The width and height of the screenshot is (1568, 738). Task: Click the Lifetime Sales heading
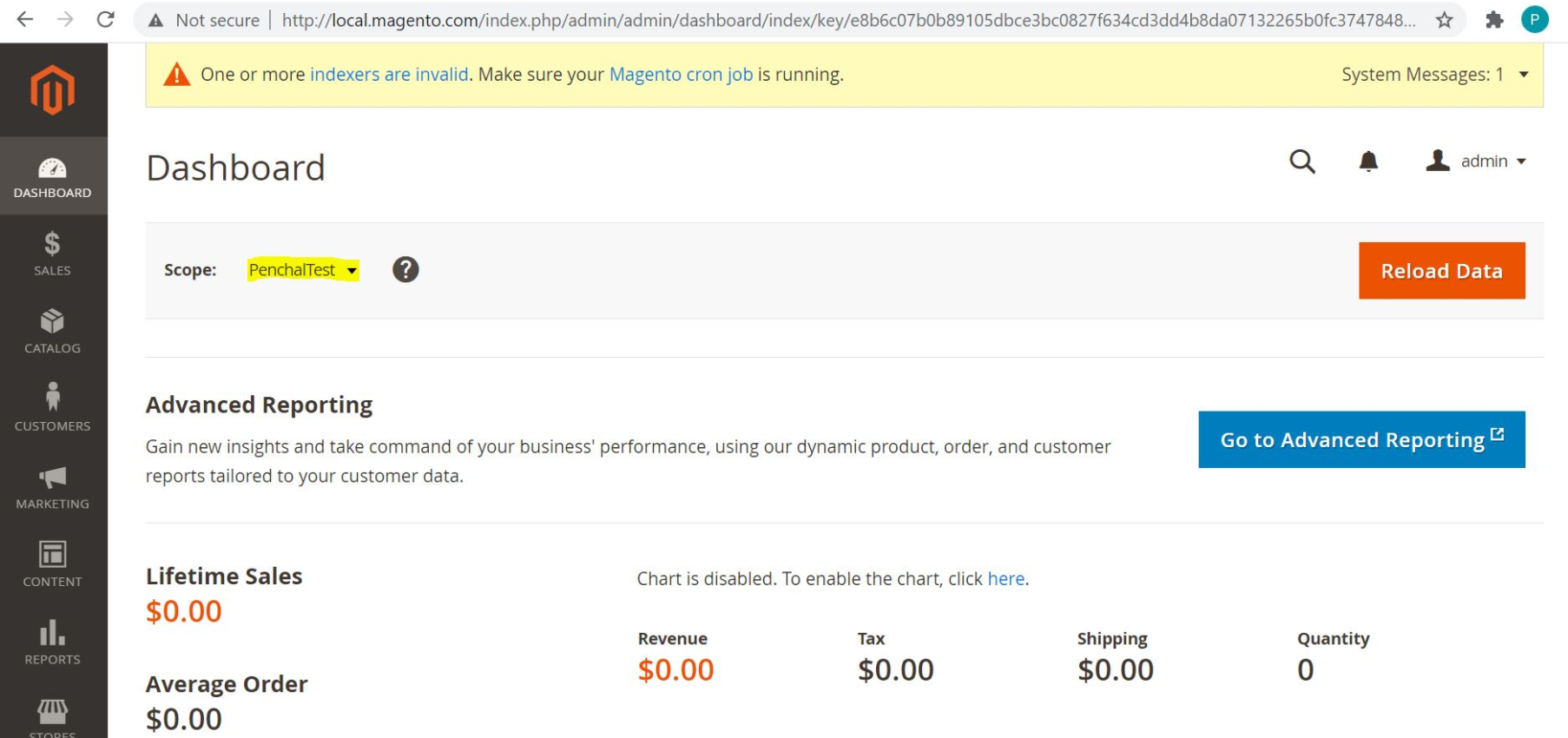point(224,577)
